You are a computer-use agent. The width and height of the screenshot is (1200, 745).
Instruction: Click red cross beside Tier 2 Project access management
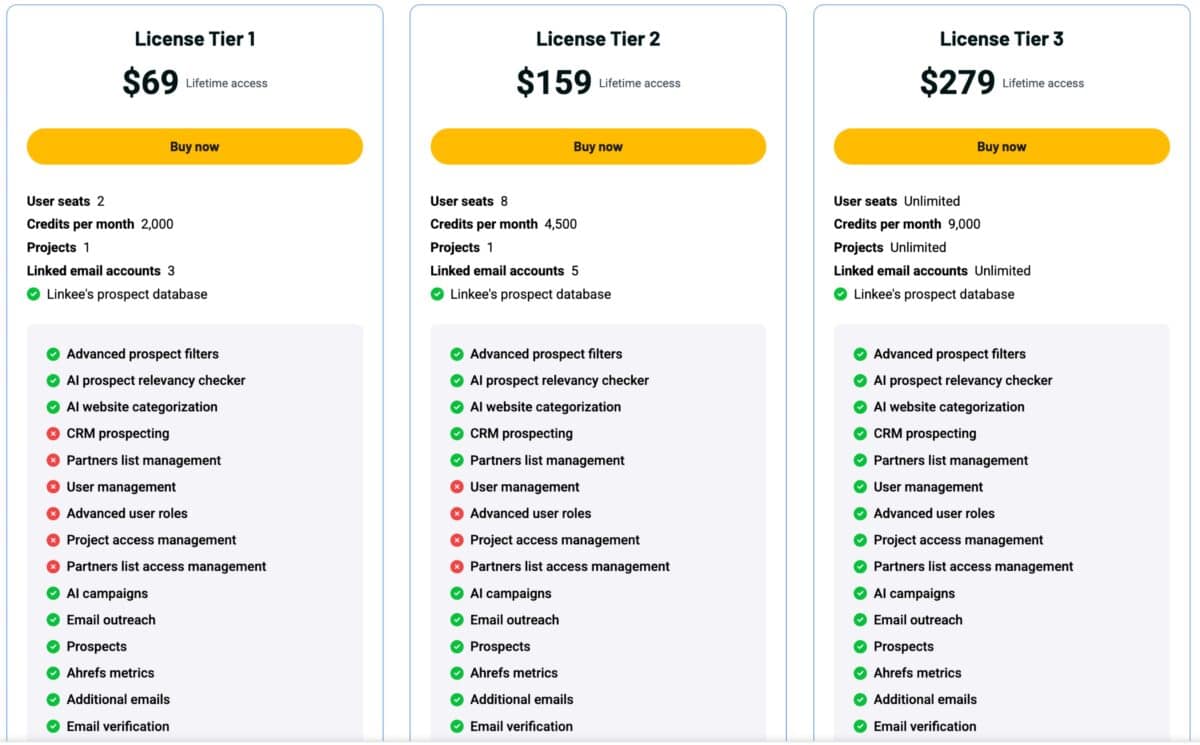click(457, 540)
